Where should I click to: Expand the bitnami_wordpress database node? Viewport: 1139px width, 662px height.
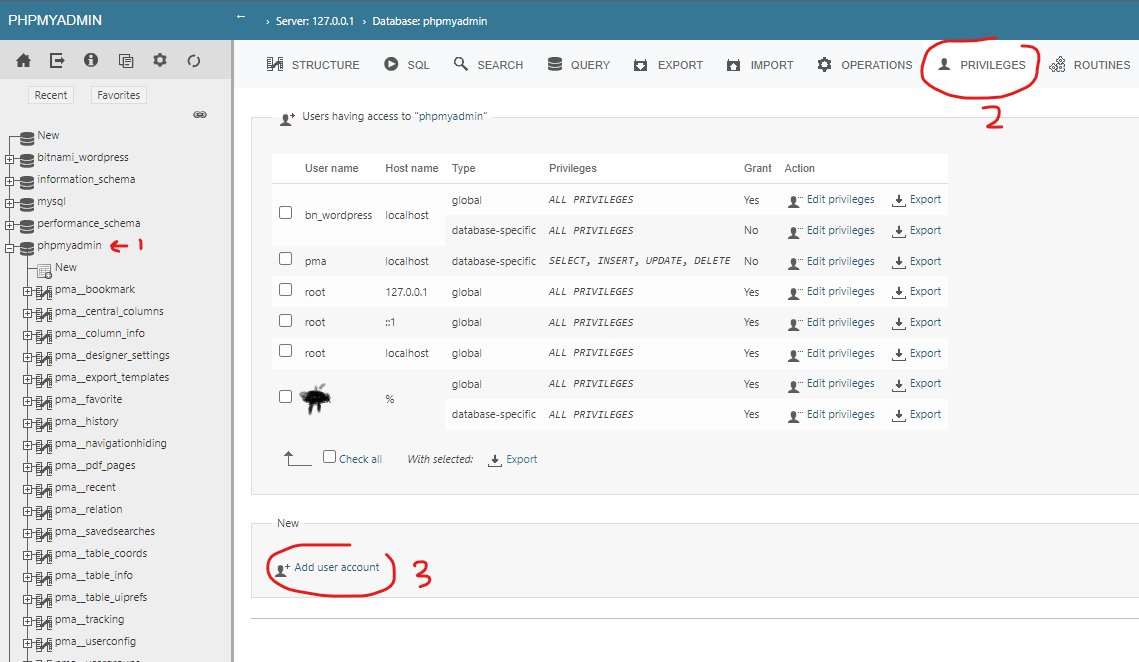click(x=9, y=159)
